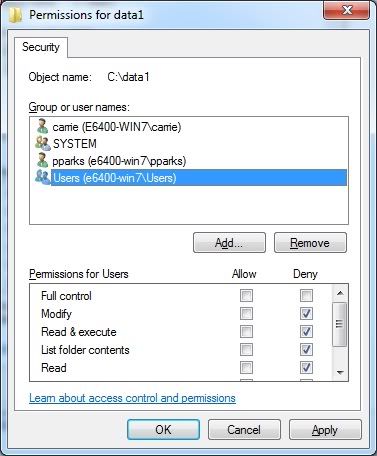This screenshot has width=377, height=456.
Task: Switch to the Security tab
Action: pyautogui.click(x=41, y=47)
